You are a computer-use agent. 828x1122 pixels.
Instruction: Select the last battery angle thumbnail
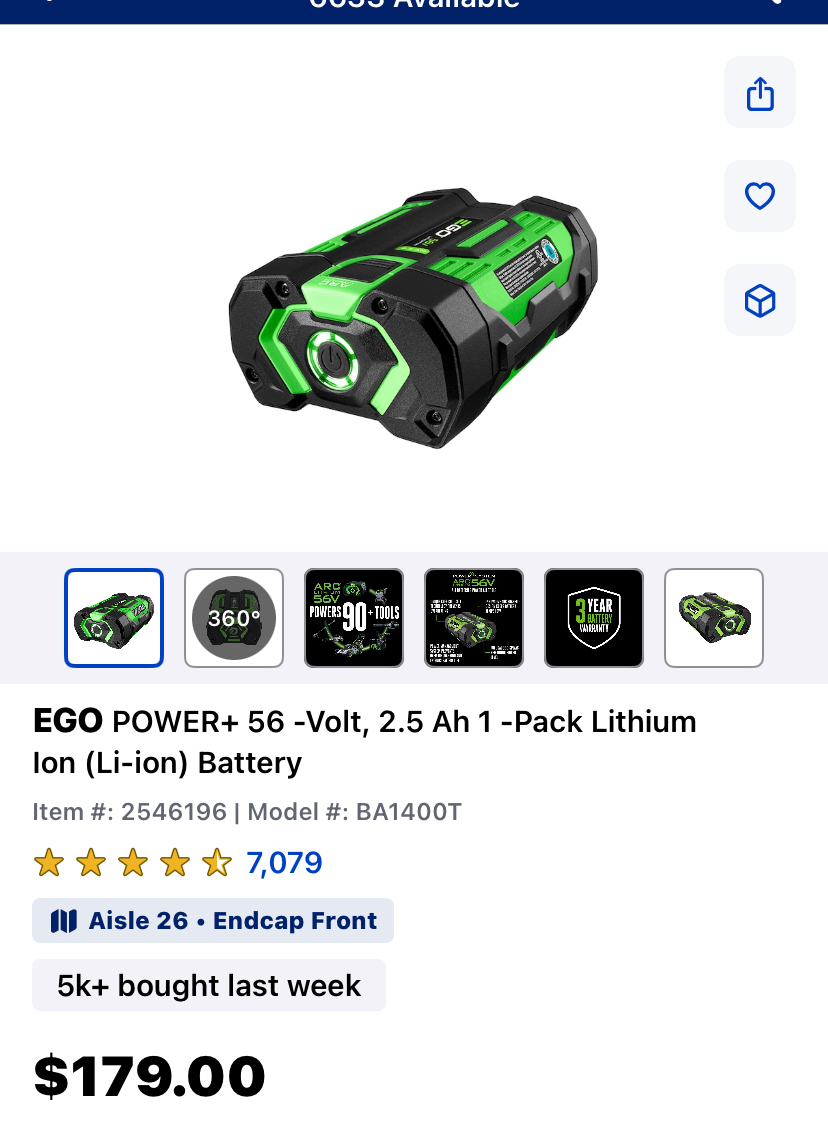(x=714, y=618)
